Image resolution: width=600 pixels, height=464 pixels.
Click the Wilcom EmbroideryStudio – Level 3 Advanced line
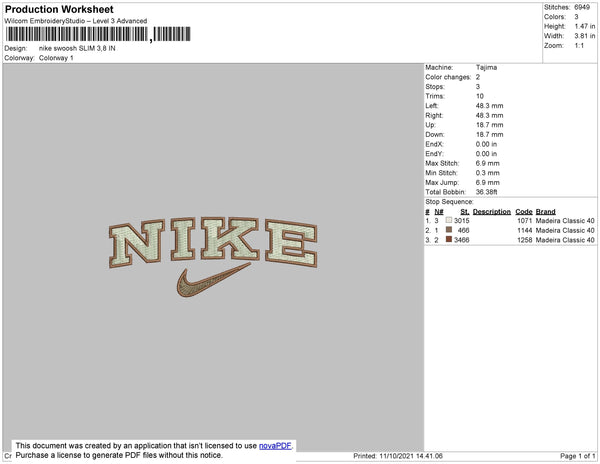(x=76, y=21)
